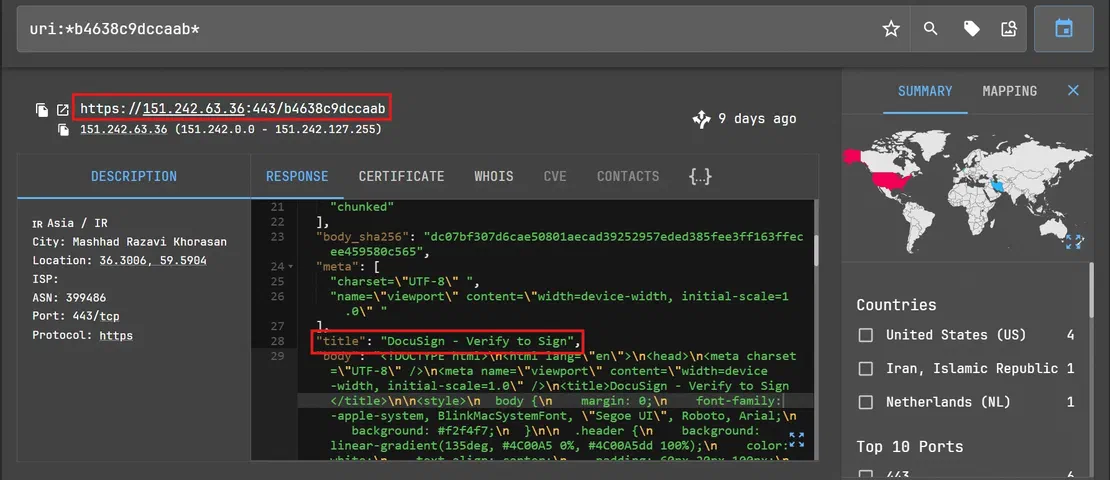The width and height of the screenshot is (1110, 480).
Task: Switch to the MAPPING tab
Action: tap(1009, 91)
